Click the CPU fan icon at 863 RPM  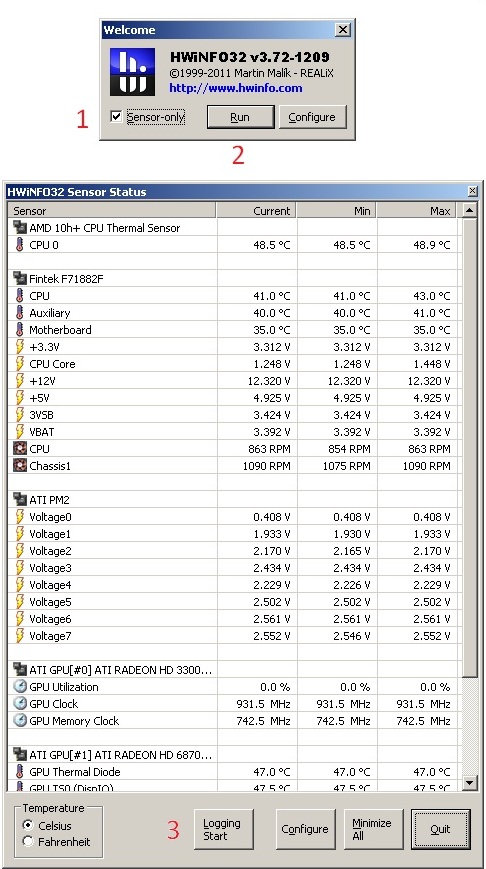(x=20, y=448)
